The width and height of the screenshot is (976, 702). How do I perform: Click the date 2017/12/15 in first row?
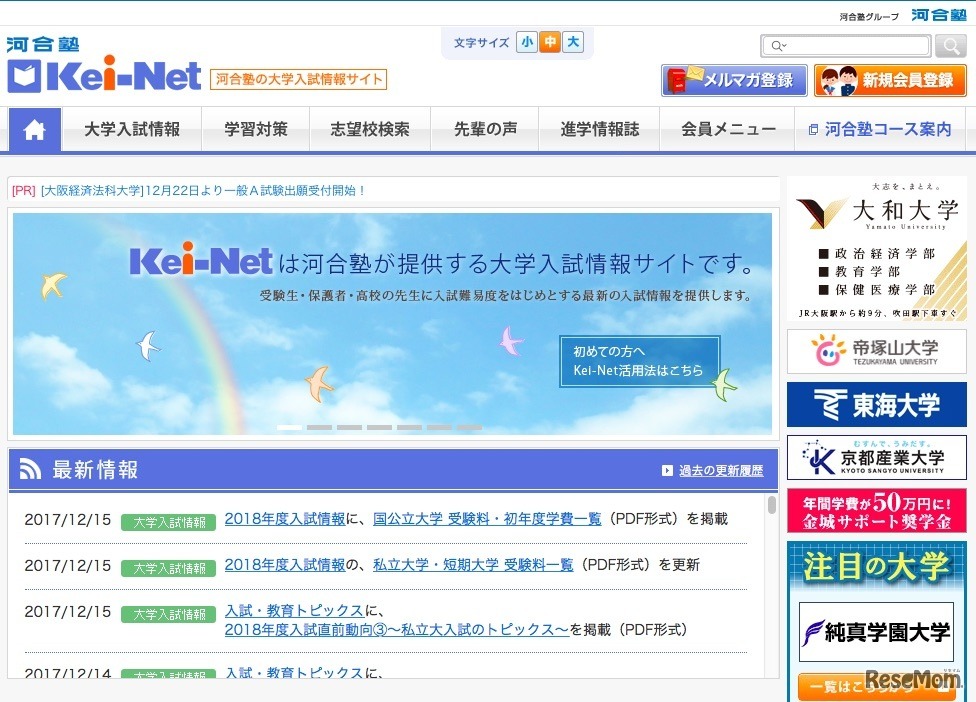(68, 520)
